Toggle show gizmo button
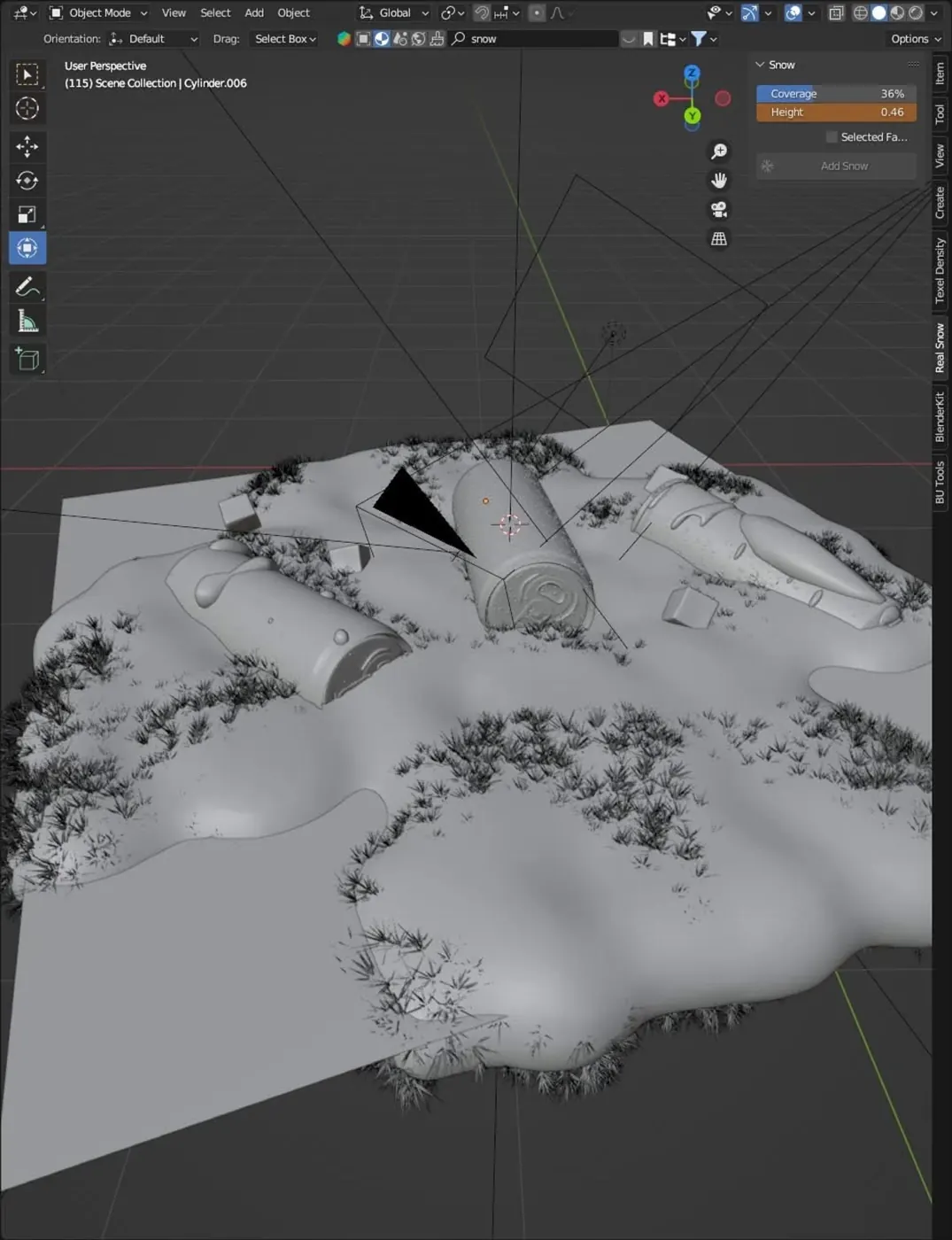This screenshot has width=952, height=1240. click(x=749, y=12)
